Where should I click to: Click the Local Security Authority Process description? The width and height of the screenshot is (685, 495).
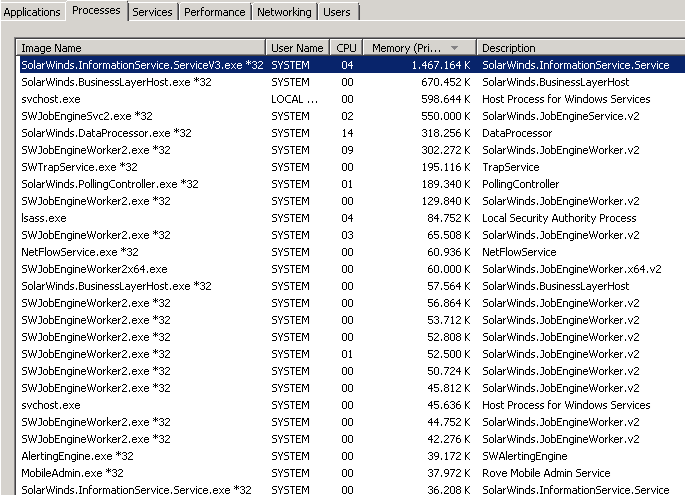[559, 218]
